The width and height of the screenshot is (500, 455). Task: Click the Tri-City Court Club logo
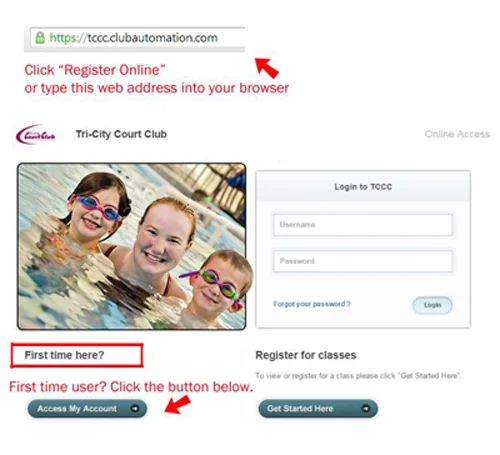pyautogui.click(x=36, y=134)
